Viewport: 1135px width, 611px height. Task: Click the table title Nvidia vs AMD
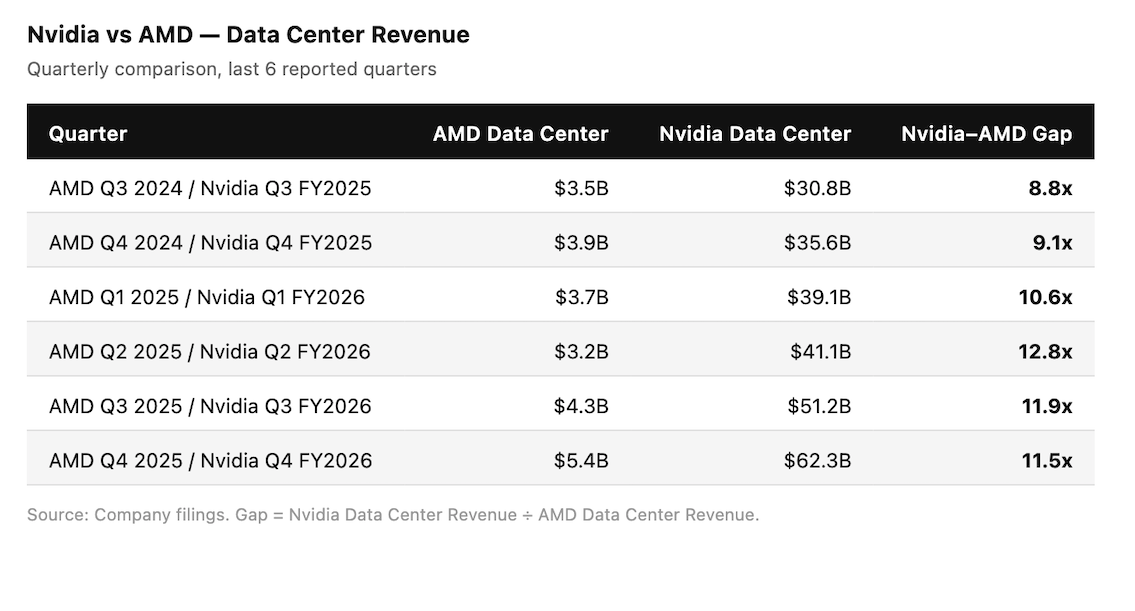click(248, 35)
